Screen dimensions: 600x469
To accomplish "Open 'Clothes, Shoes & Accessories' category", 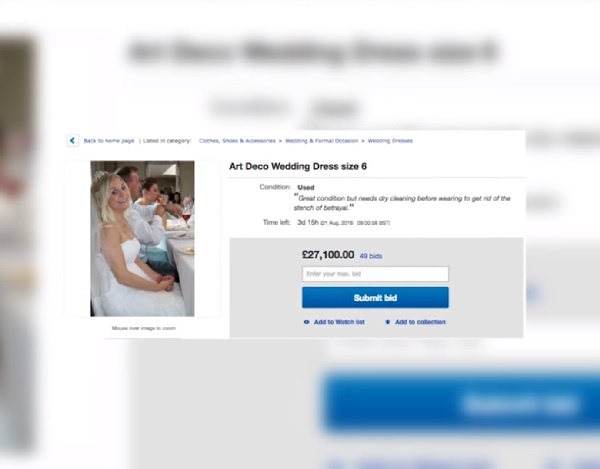I will [x=237, y=141].
